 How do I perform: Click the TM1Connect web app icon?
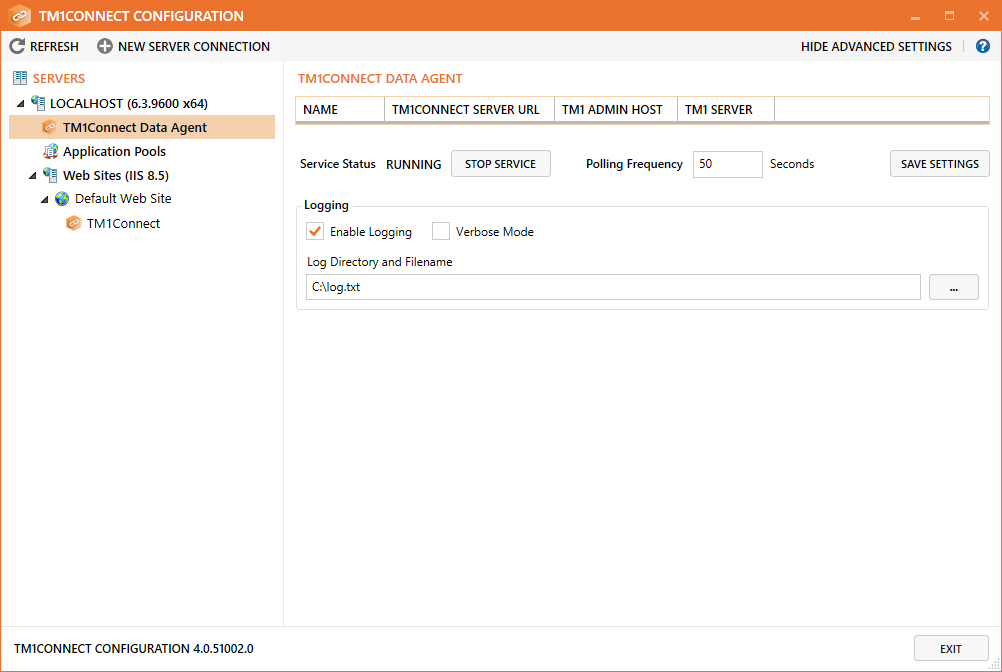pyautogui.click(x=74, y=223)
